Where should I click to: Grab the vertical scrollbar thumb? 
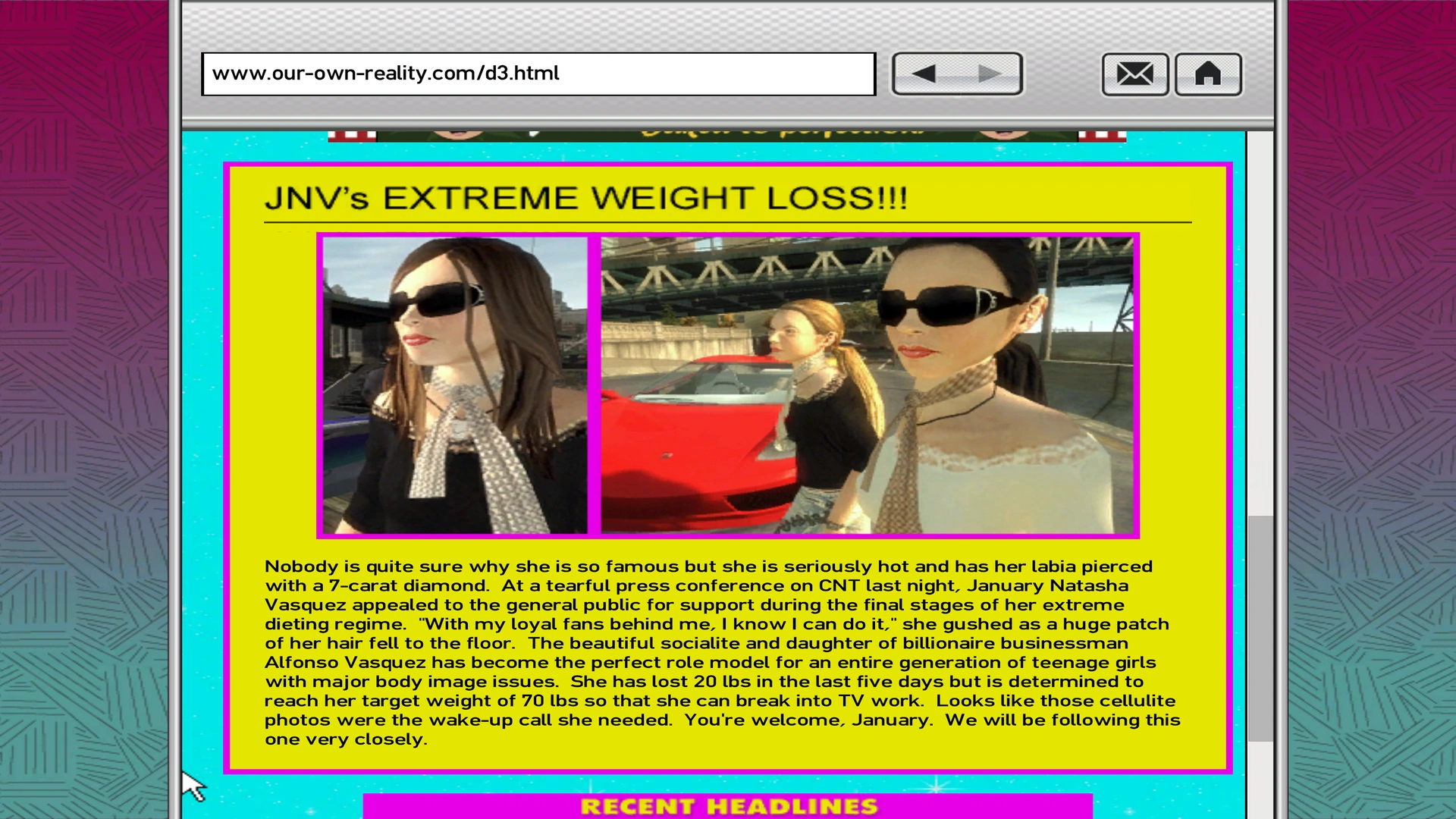[1260, 628]
